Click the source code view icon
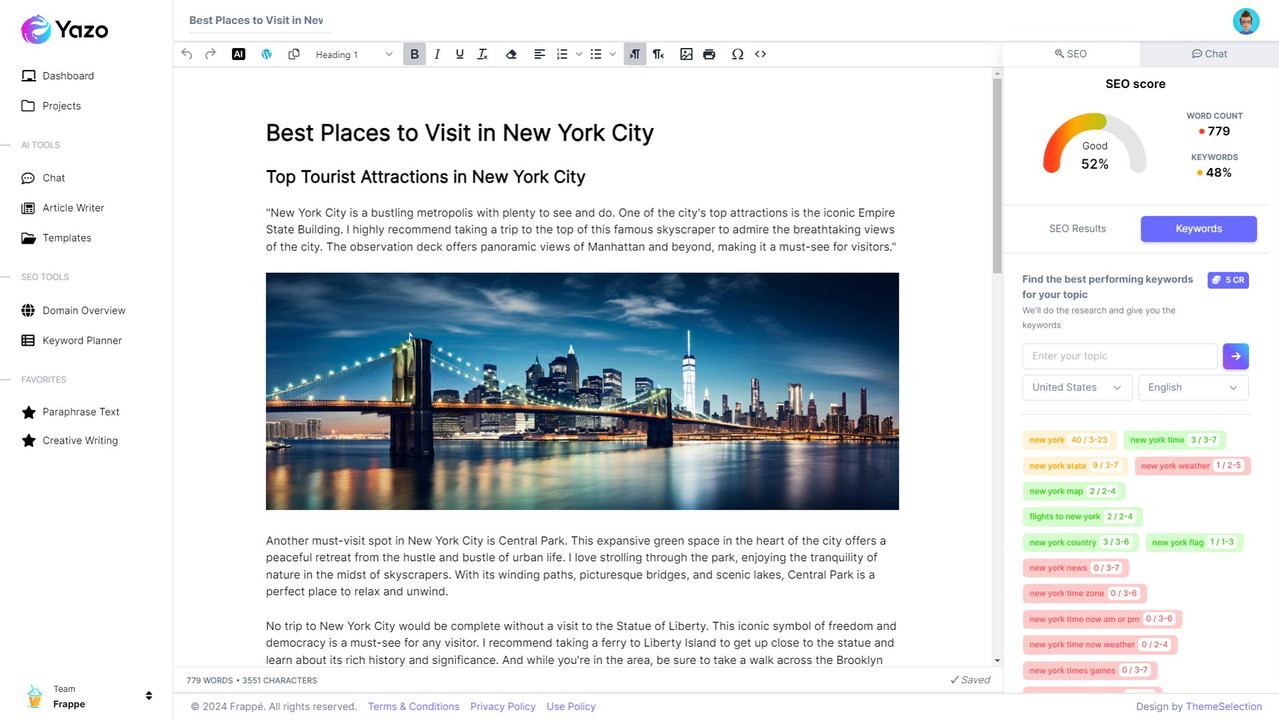 (760, 54)
